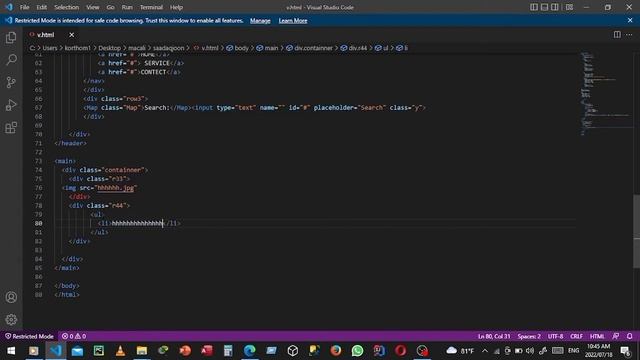Open the Help menu
This screenshot has width=640, height=360.
[x=176, y=7]
